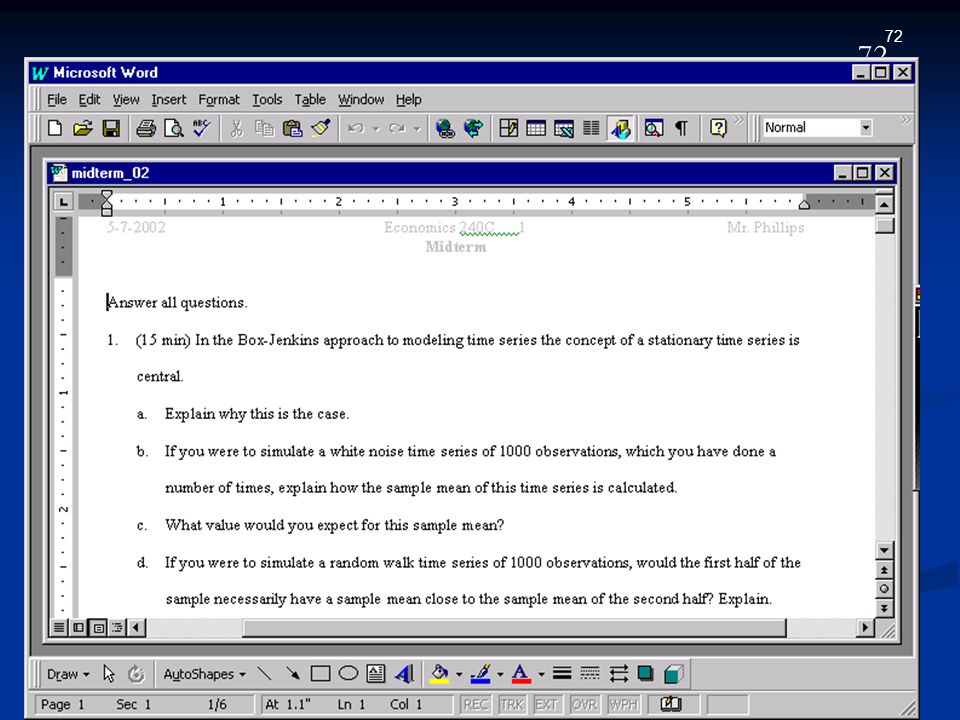Open the Document Map icon

(653, 128)
